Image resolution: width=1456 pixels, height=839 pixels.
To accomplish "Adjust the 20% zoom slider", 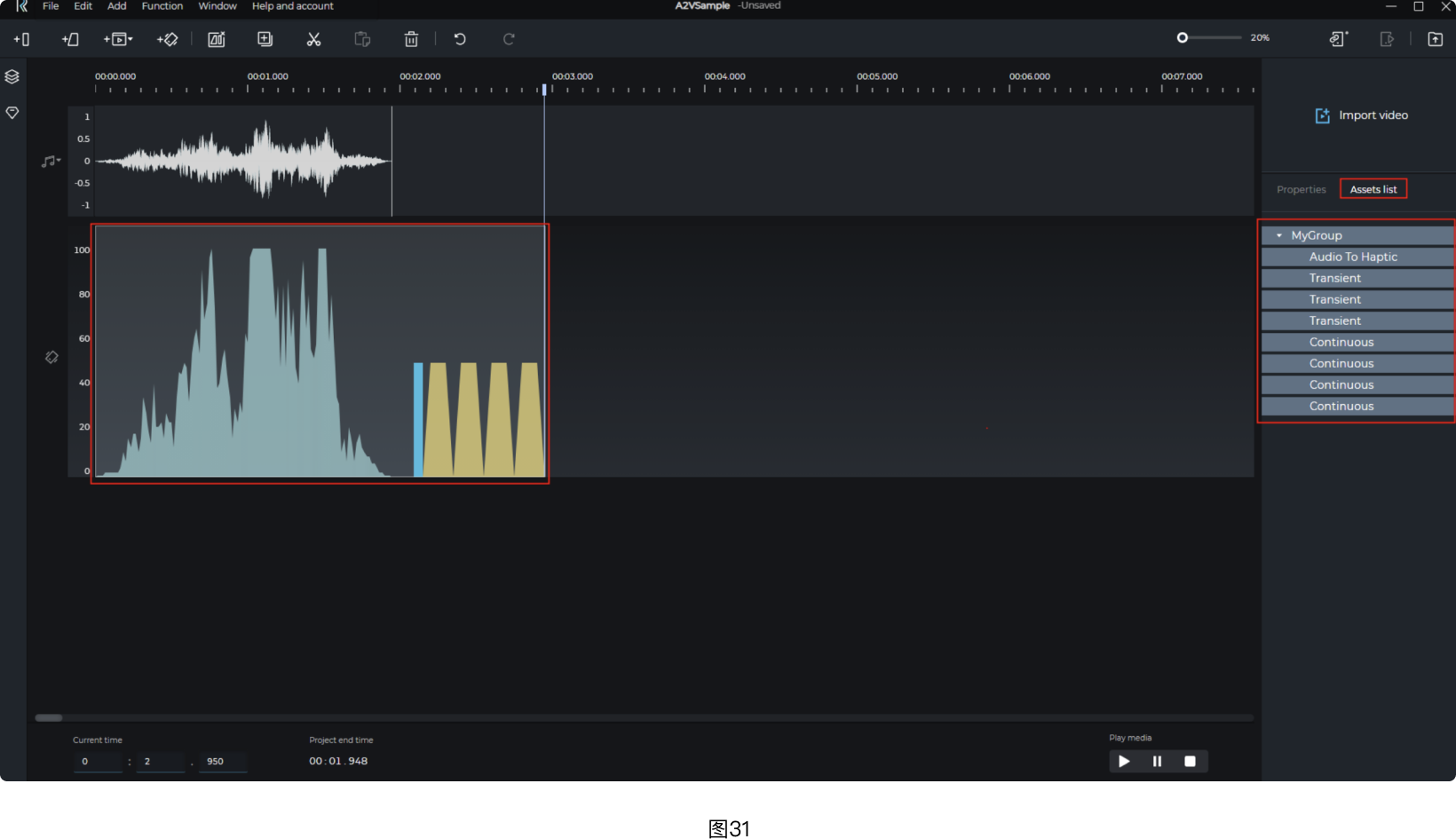I will point(1183,37).
